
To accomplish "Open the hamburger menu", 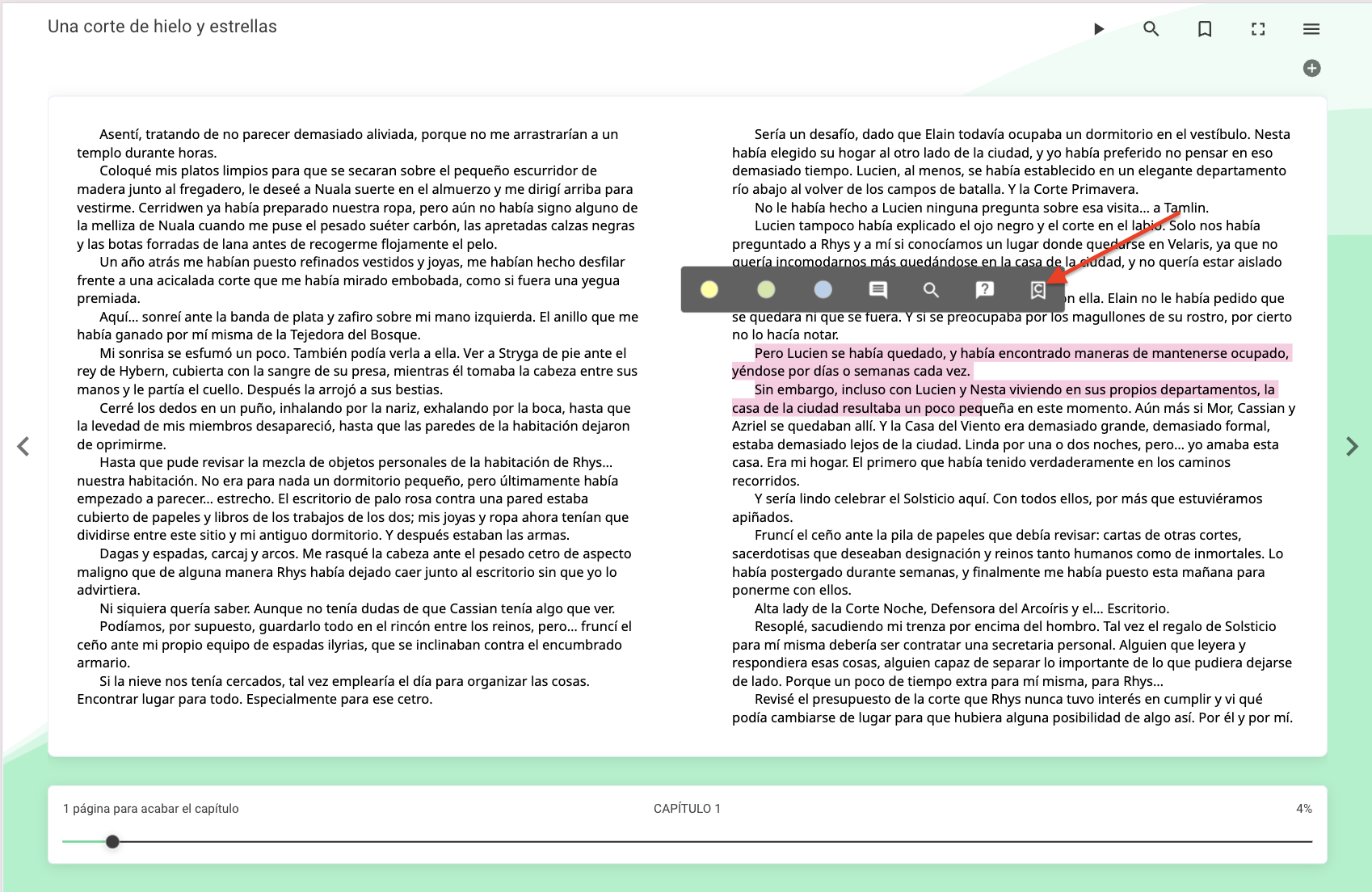I will (1311, 29).
